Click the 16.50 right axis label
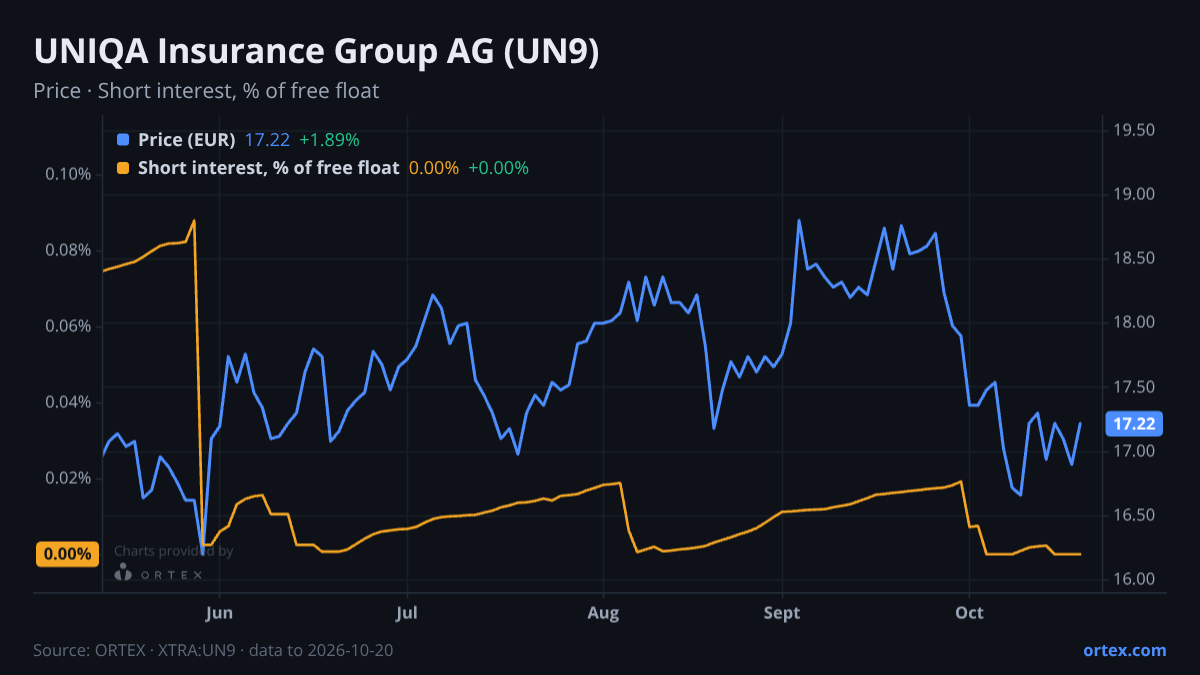 pyautogui.click(x=1135, y=515)
